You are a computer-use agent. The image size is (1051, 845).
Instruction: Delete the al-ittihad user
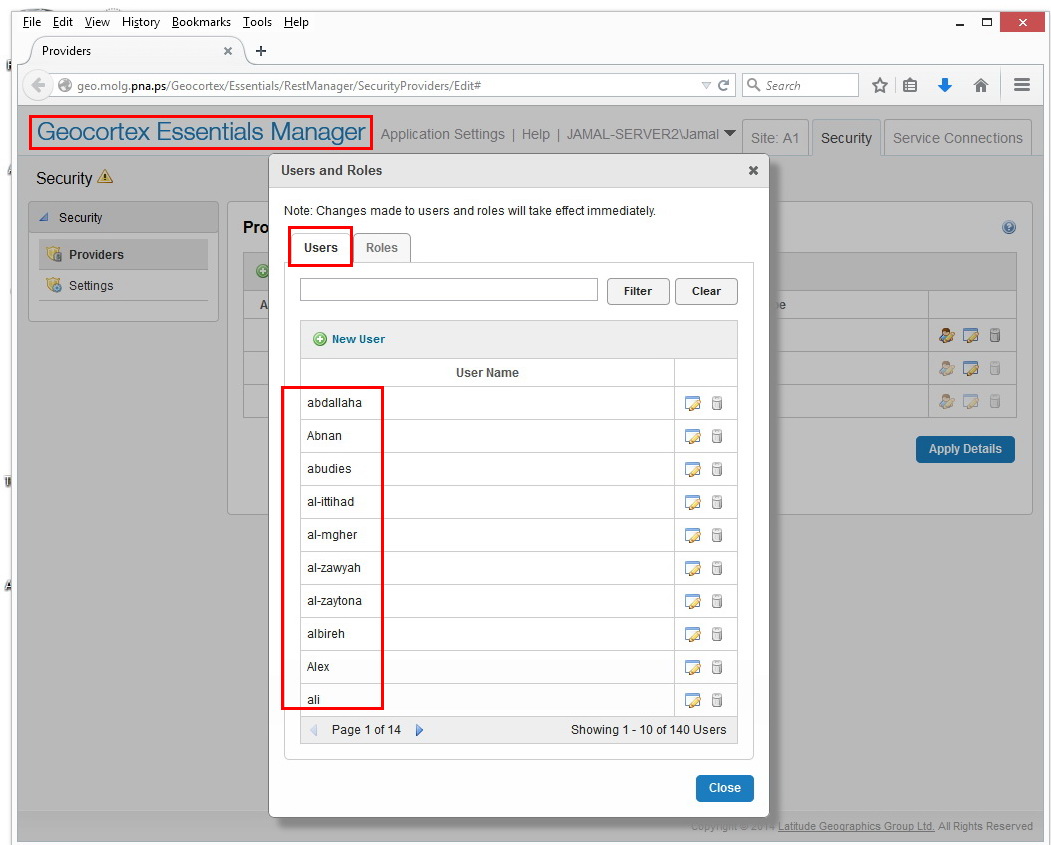[x=717, y=502]
